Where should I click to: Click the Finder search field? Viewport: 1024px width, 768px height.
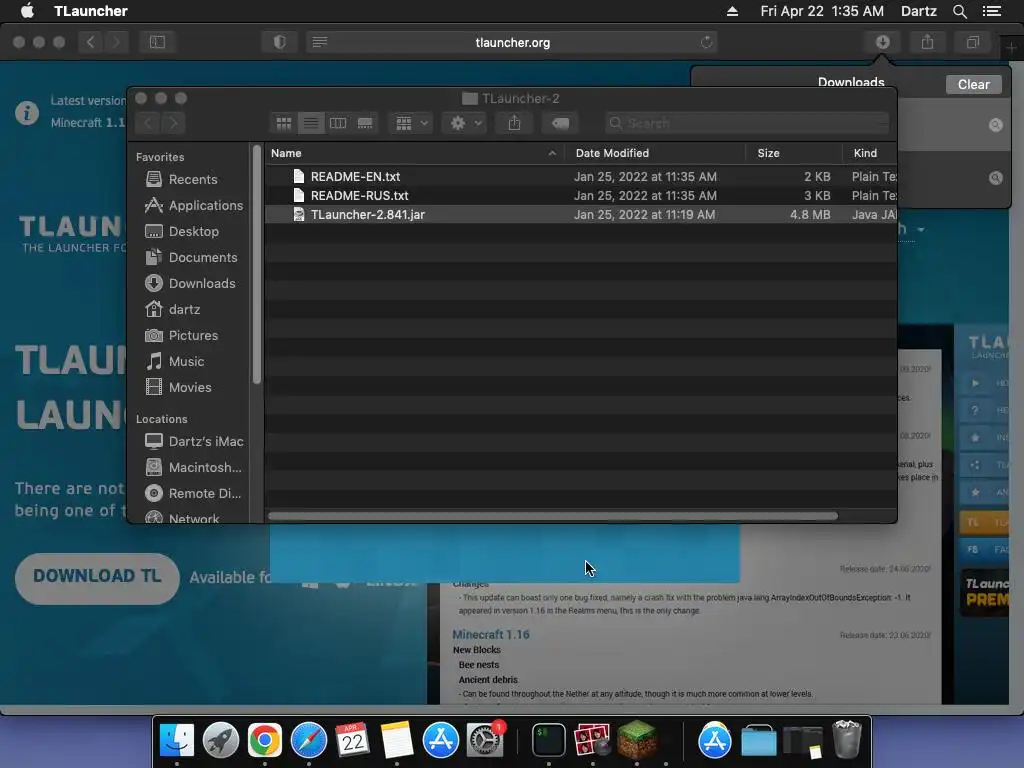[x=746, y=123]
